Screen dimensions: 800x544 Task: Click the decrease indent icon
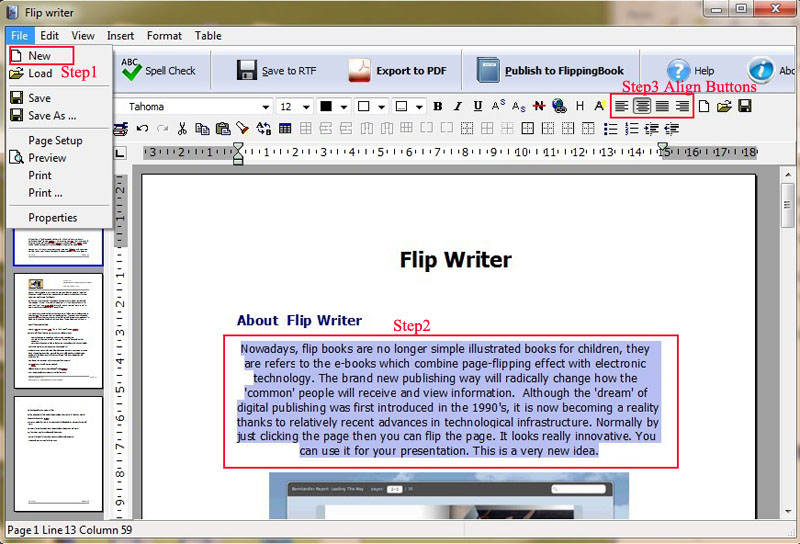pyautogui.click(x=672, y=129)
